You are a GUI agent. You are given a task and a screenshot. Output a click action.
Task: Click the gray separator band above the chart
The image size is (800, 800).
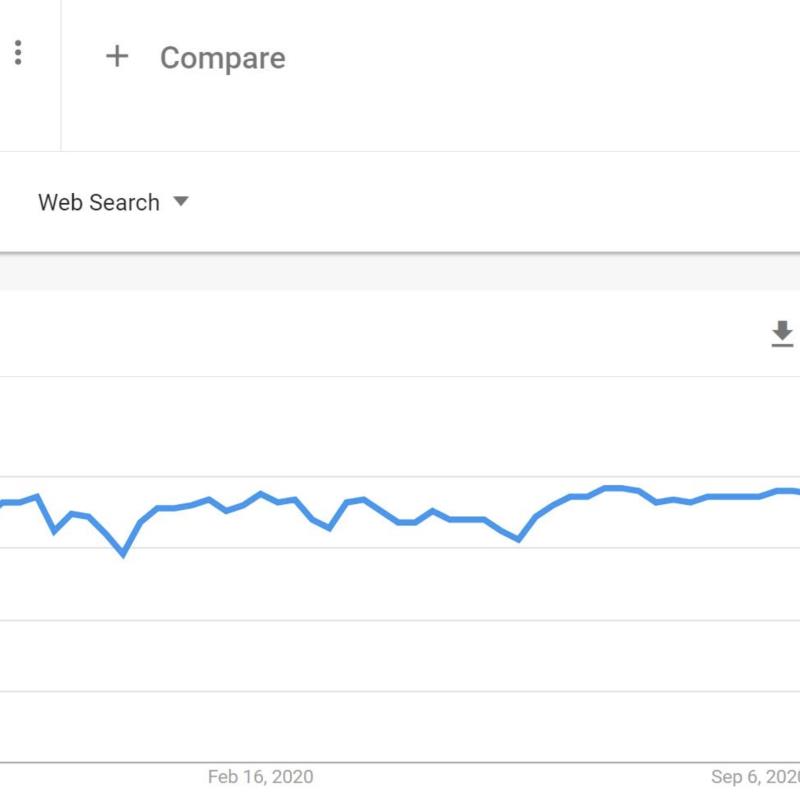(400, 272)
